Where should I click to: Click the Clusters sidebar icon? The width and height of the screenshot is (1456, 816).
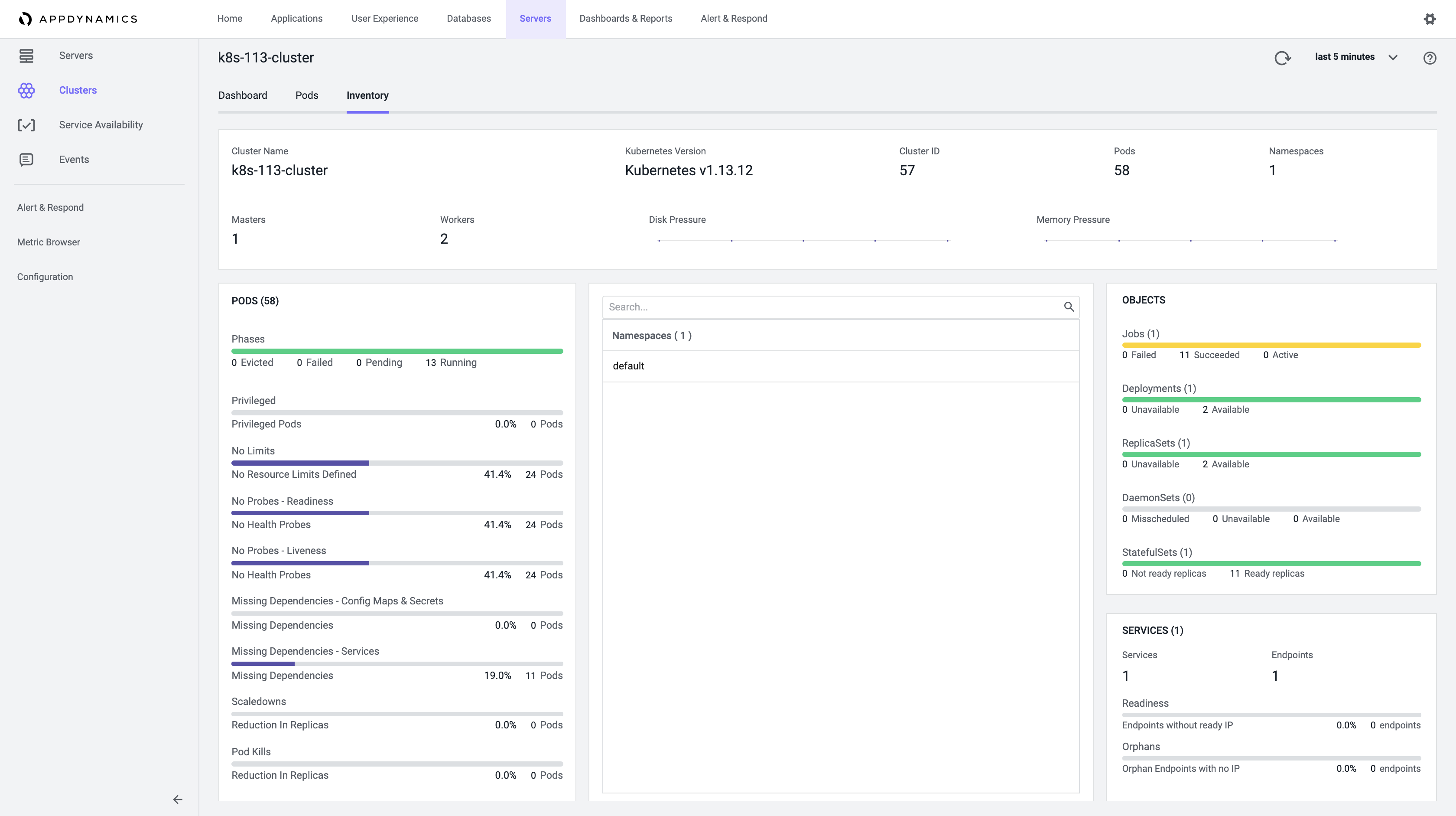(x=26, y=90)
